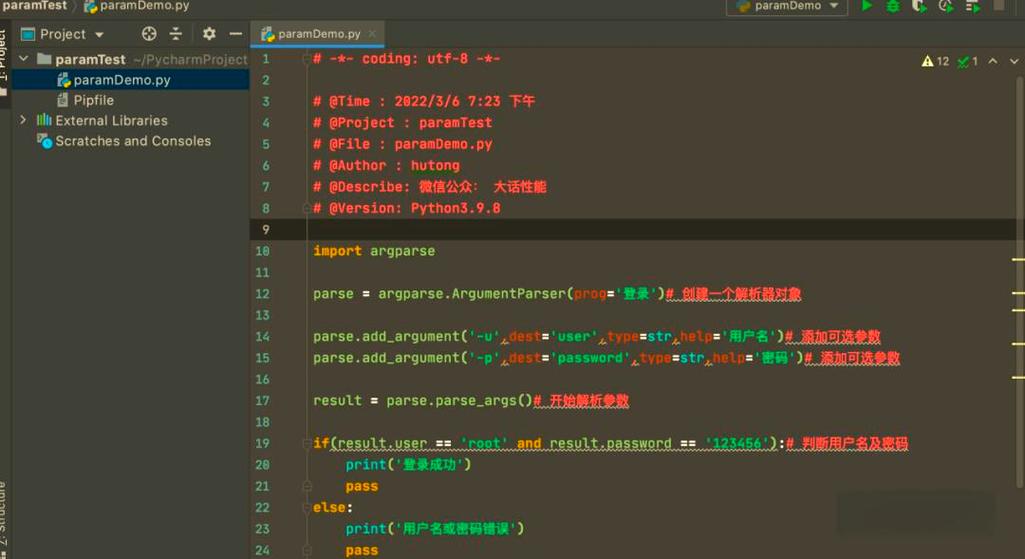Click the '123456' string in line 19
Screen dimensions: 1025x559
point(737,443)
